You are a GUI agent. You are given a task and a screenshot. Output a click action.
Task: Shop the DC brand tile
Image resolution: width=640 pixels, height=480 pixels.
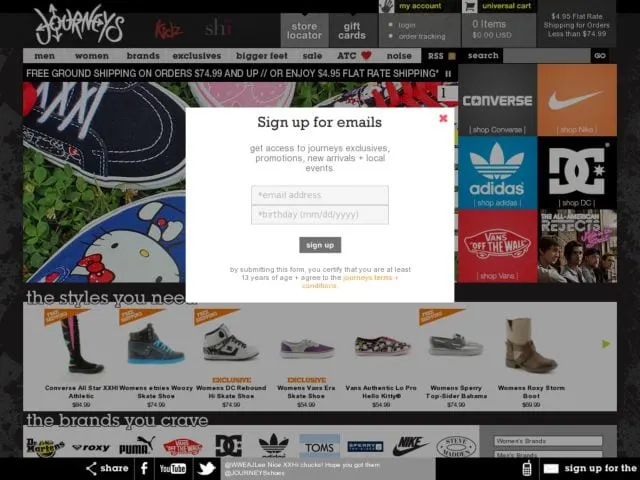click(x=577, y=173)
